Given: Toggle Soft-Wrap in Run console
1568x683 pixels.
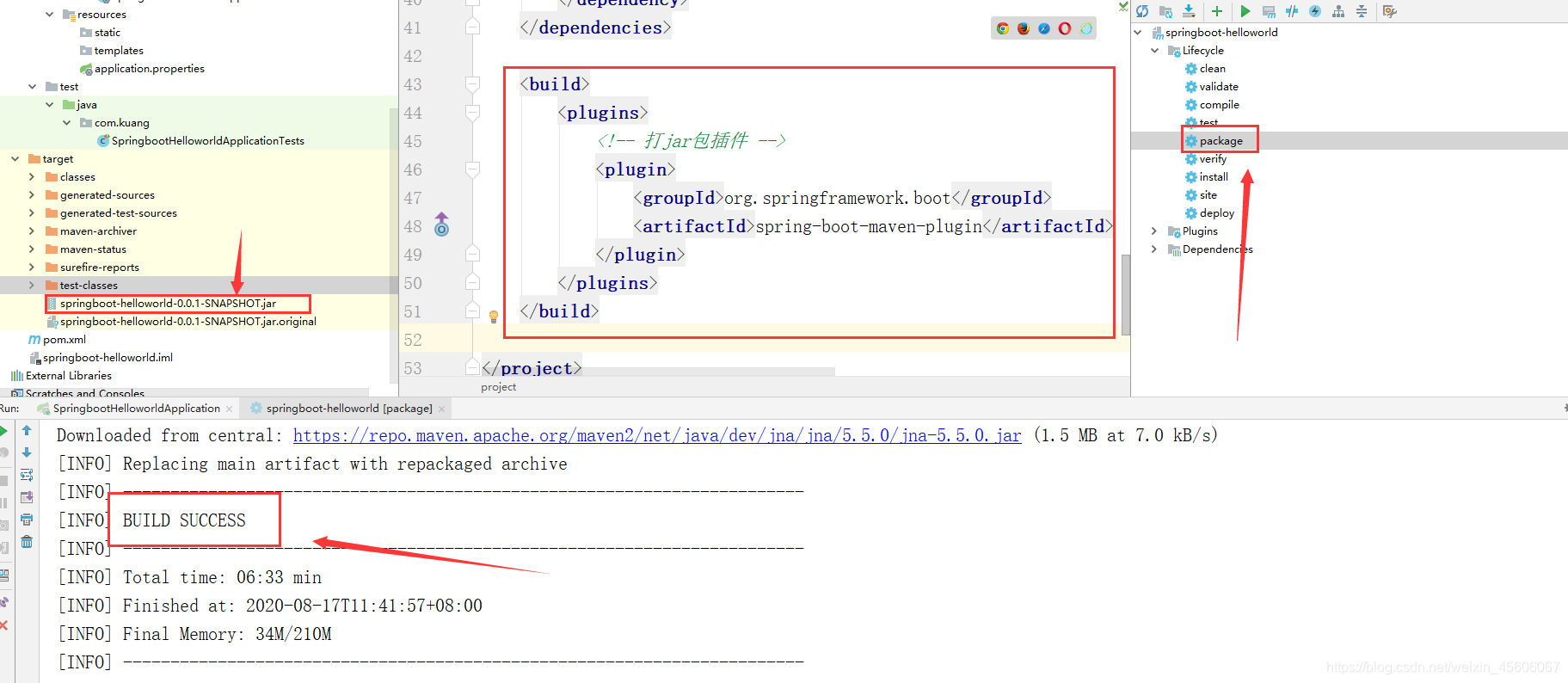Looking at the screenshot, I should tap(27, 475).
